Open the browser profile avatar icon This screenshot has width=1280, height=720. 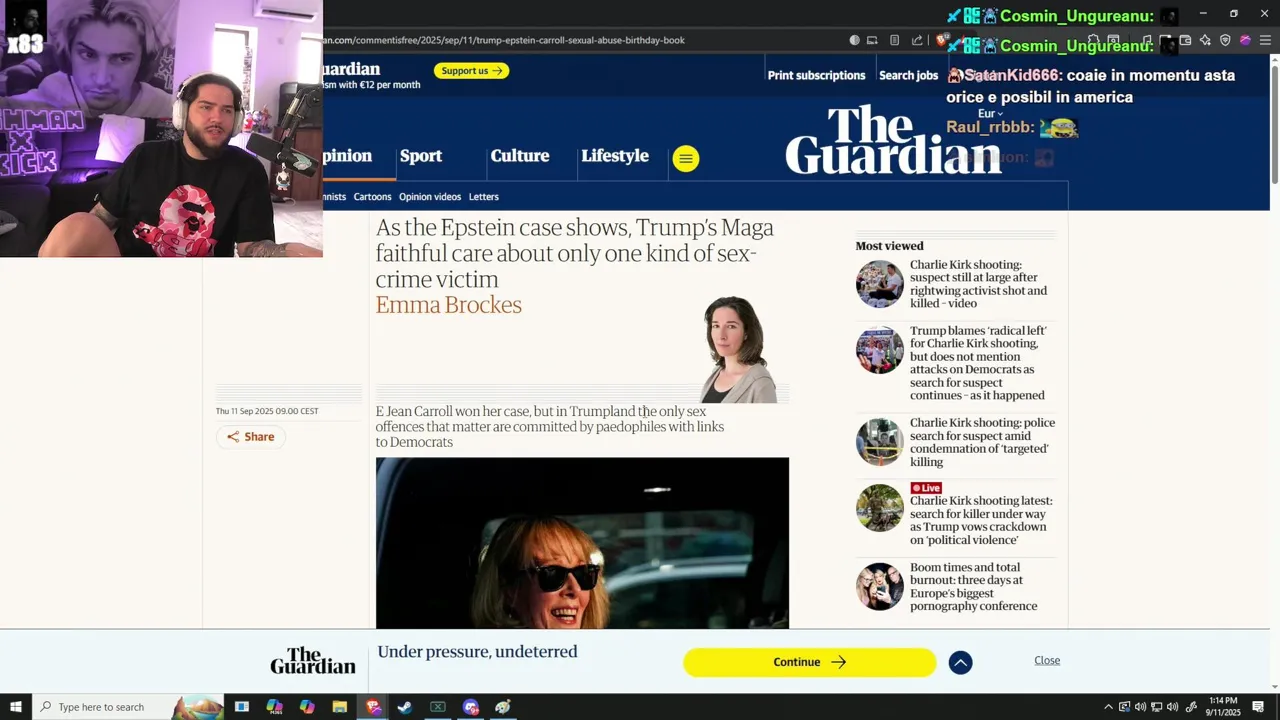pyautogui.click(x=1245, y=40)
